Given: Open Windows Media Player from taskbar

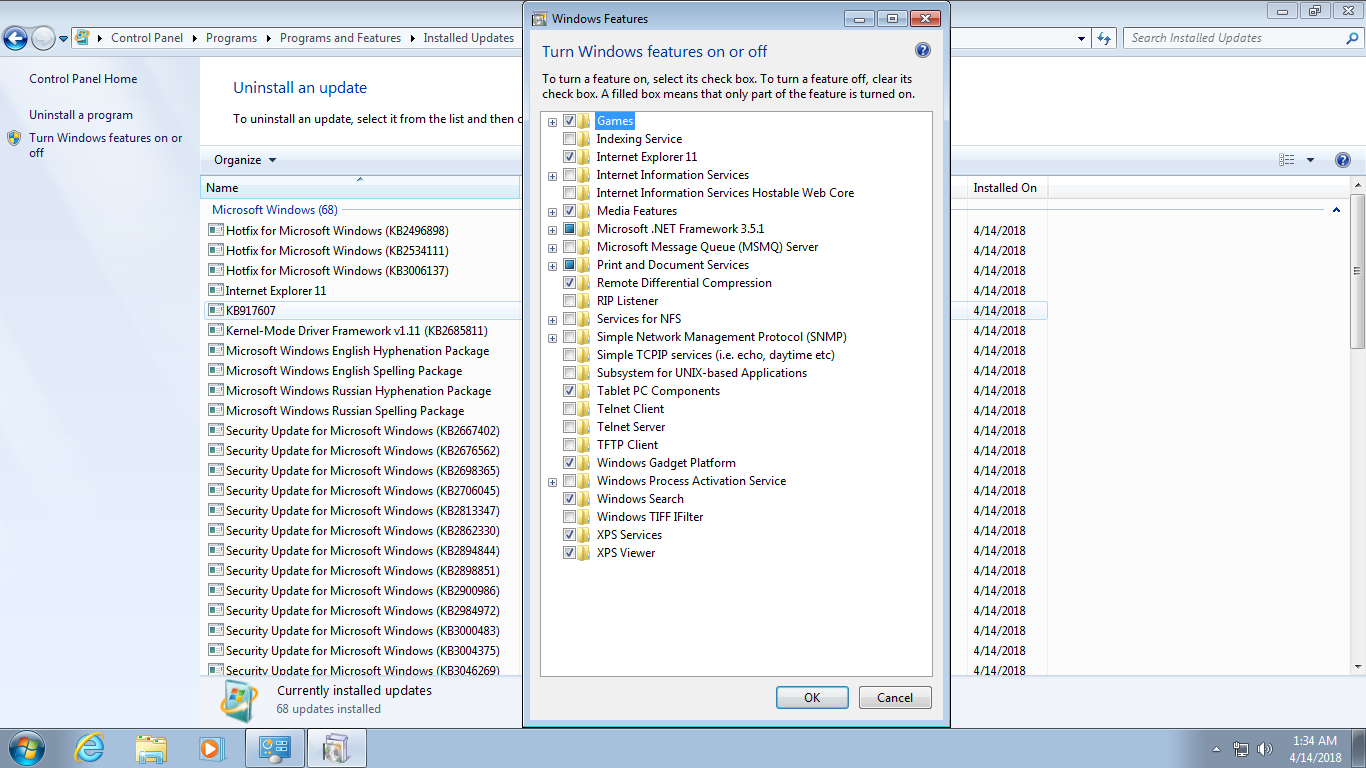Looking at the screenshot, I should [x=211, y=748].
